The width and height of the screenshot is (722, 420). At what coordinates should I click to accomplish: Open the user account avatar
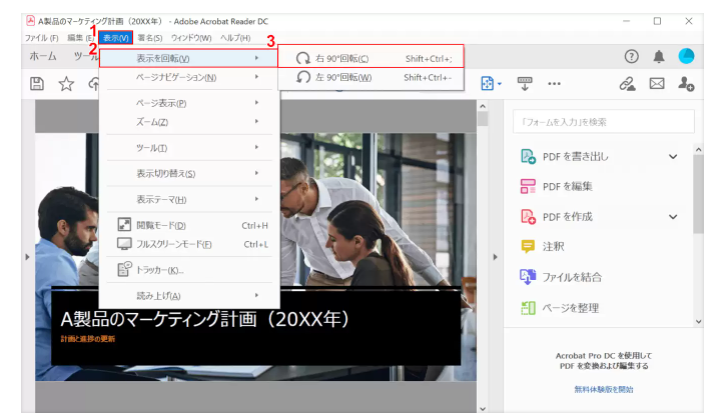pyautogui.click(x=686, y=57)
